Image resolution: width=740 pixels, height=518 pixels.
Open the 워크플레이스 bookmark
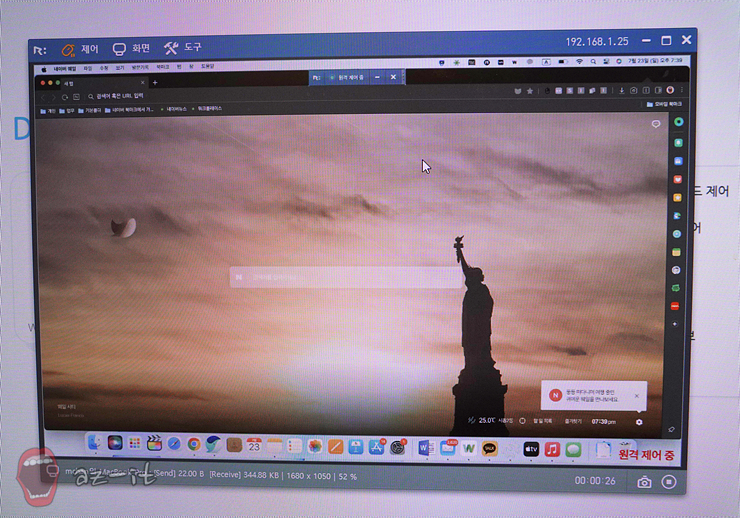[x=207, y=109]
